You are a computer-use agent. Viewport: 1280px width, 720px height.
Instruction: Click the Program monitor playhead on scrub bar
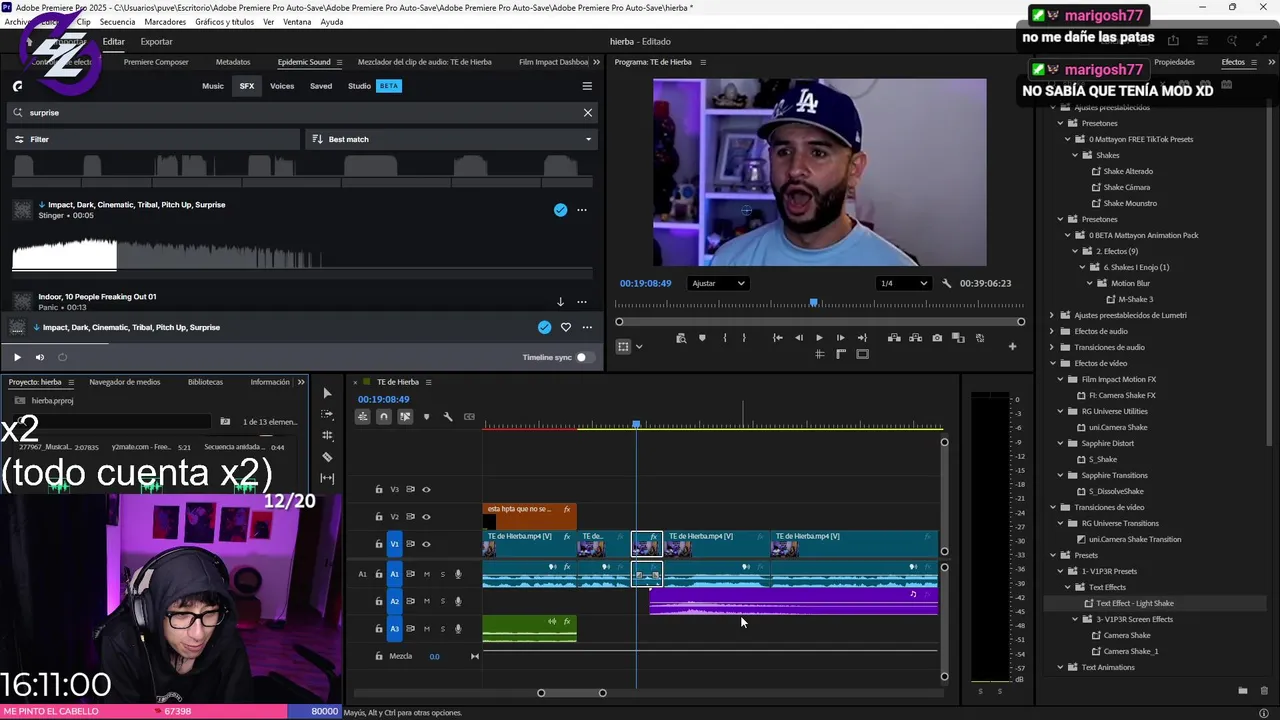813,302
